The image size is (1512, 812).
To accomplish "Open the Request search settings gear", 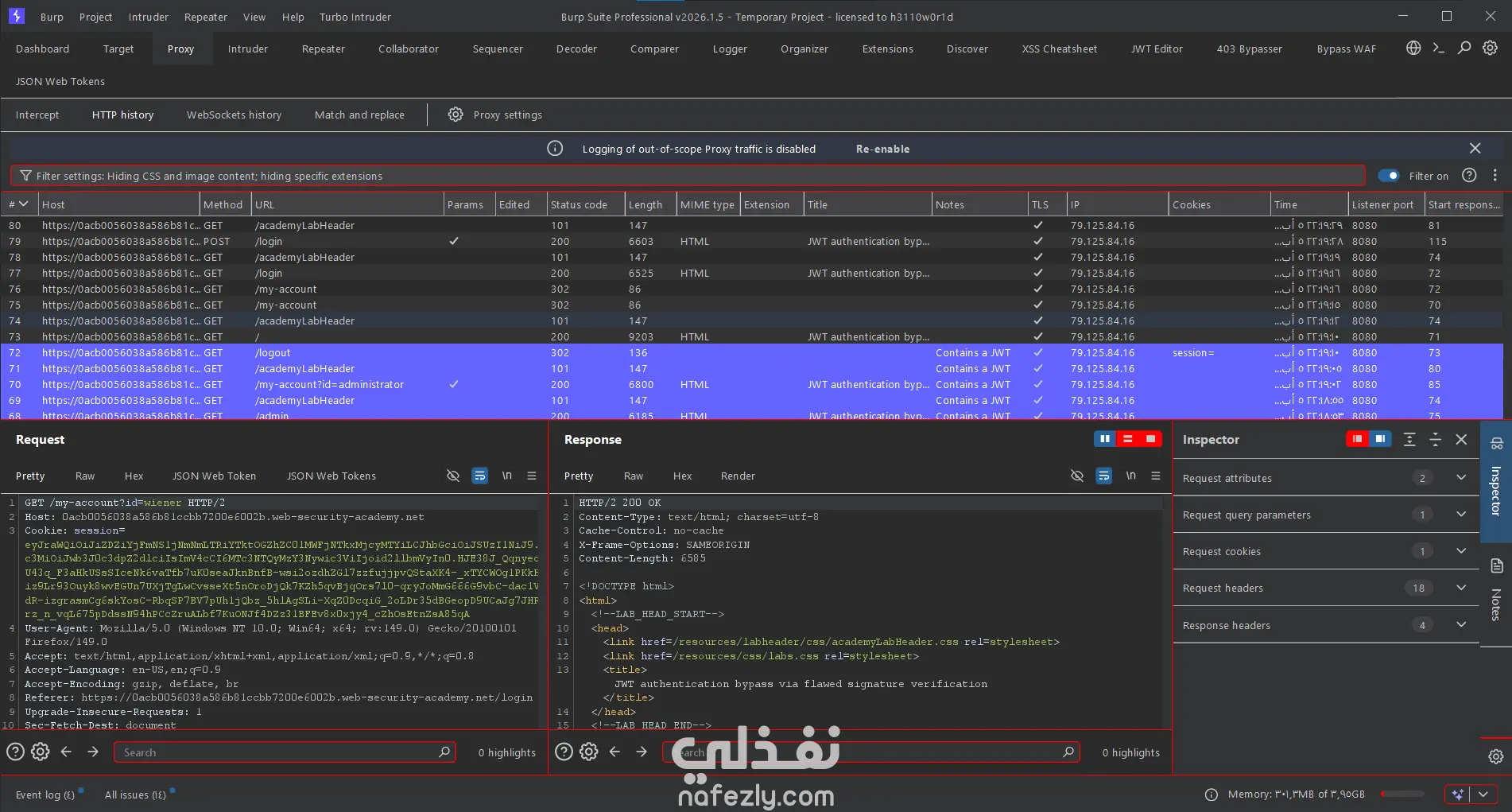I will pos(41,752).
